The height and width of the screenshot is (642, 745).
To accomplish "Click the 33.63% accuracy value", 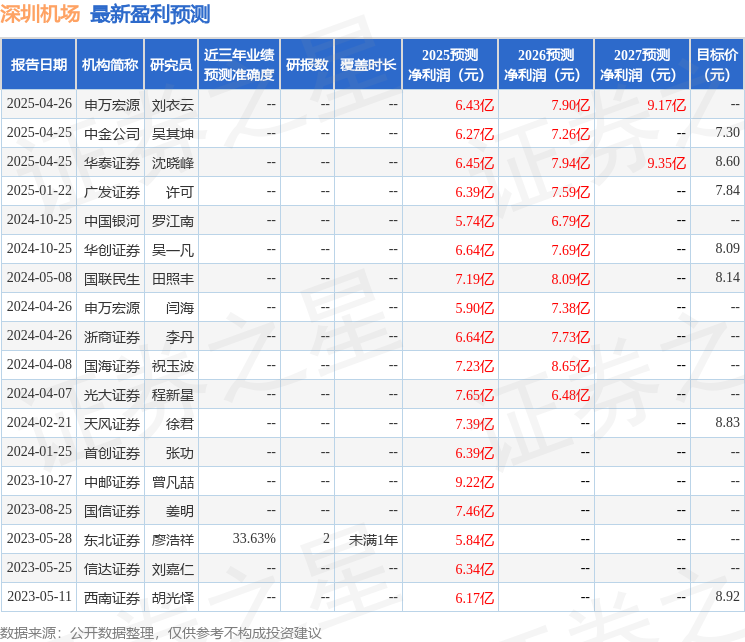I will tap(254, 538).
